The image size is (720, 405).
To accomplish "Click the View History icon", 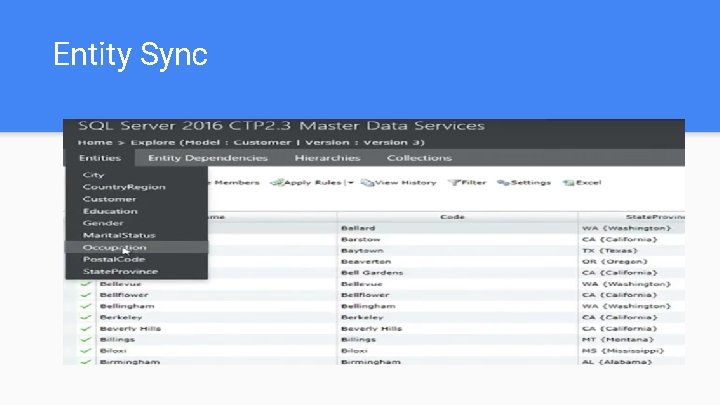I will coord(367,183).
